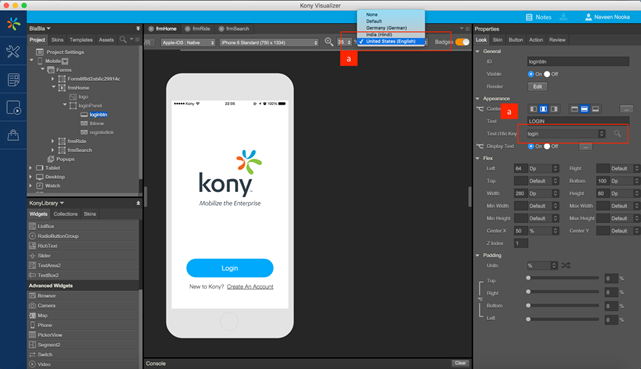
Task: Open the design tools sidebar icon
Action: click(x=13, y=51)
